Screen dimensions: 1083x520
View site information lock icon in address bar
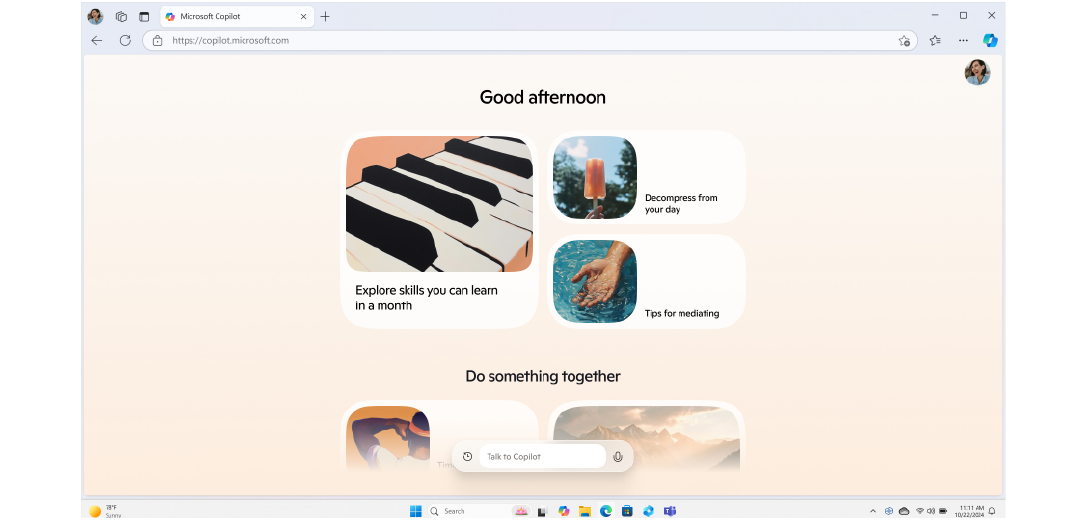(158, 41)
